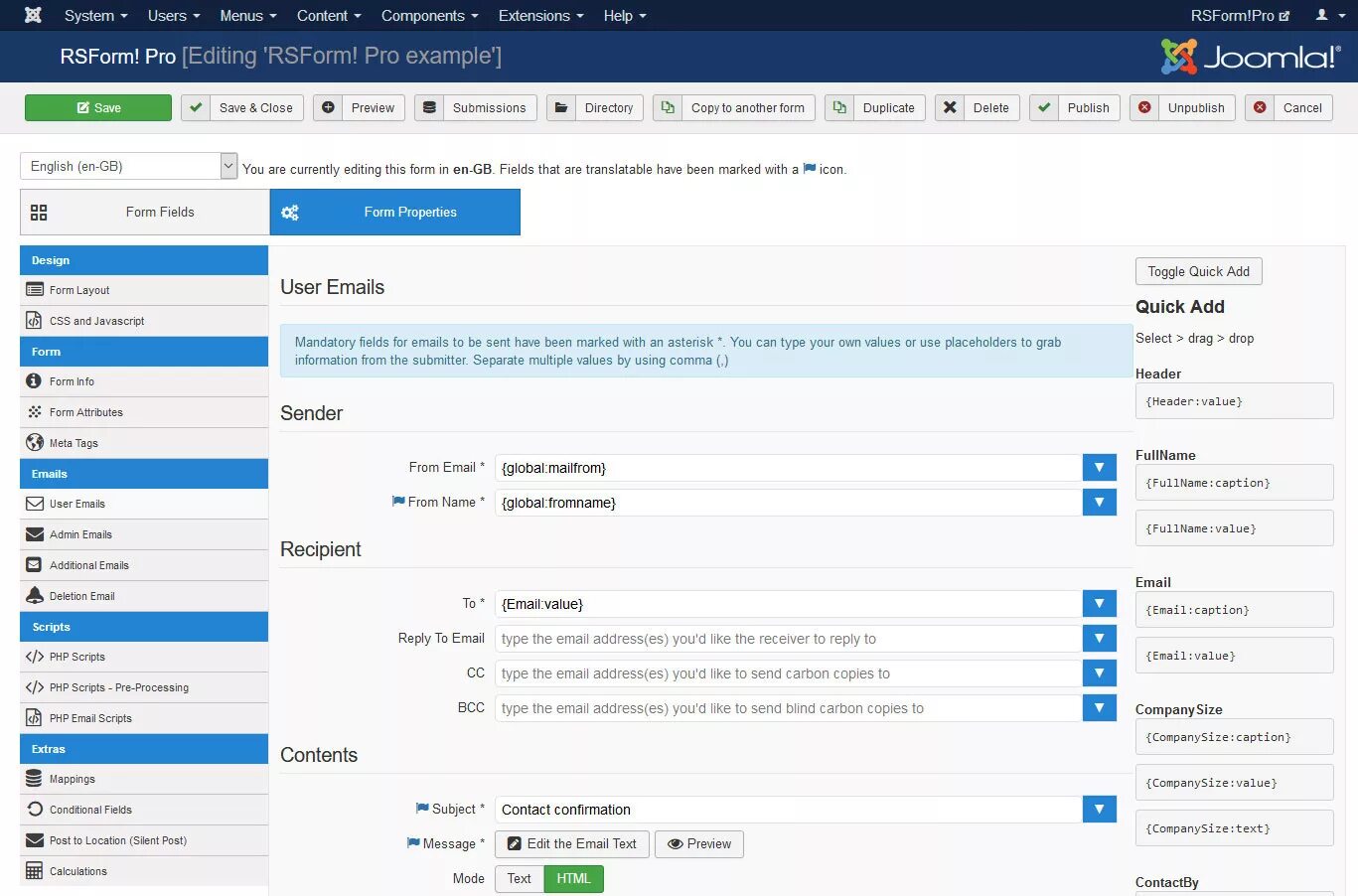Click the Form Layout icon in sidebar
Image resolution: width=1358 pixels, height=896 pixels.
pos(35,290)
